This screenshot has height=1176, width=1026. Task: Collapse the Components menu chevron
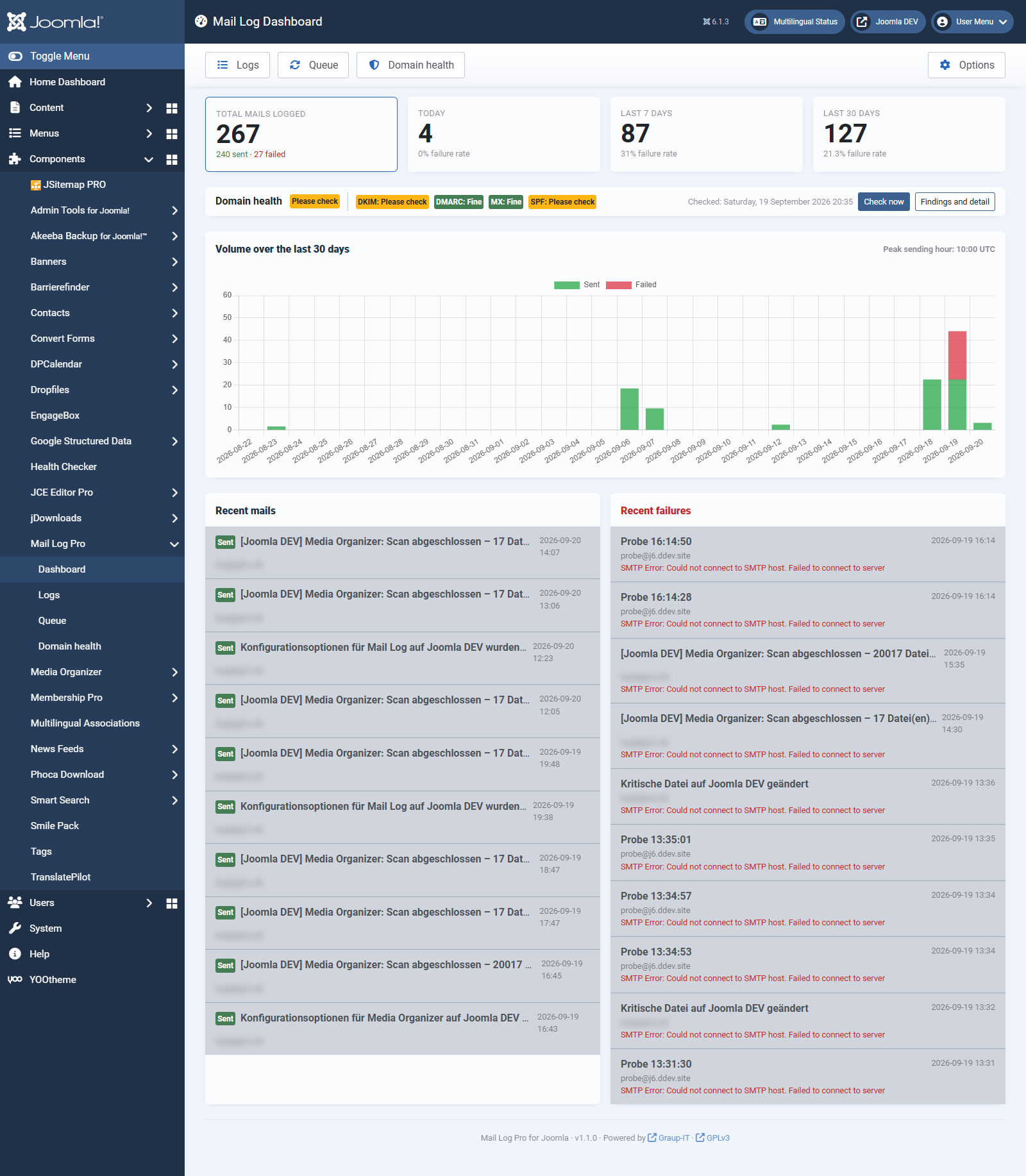tap(149, 159)
